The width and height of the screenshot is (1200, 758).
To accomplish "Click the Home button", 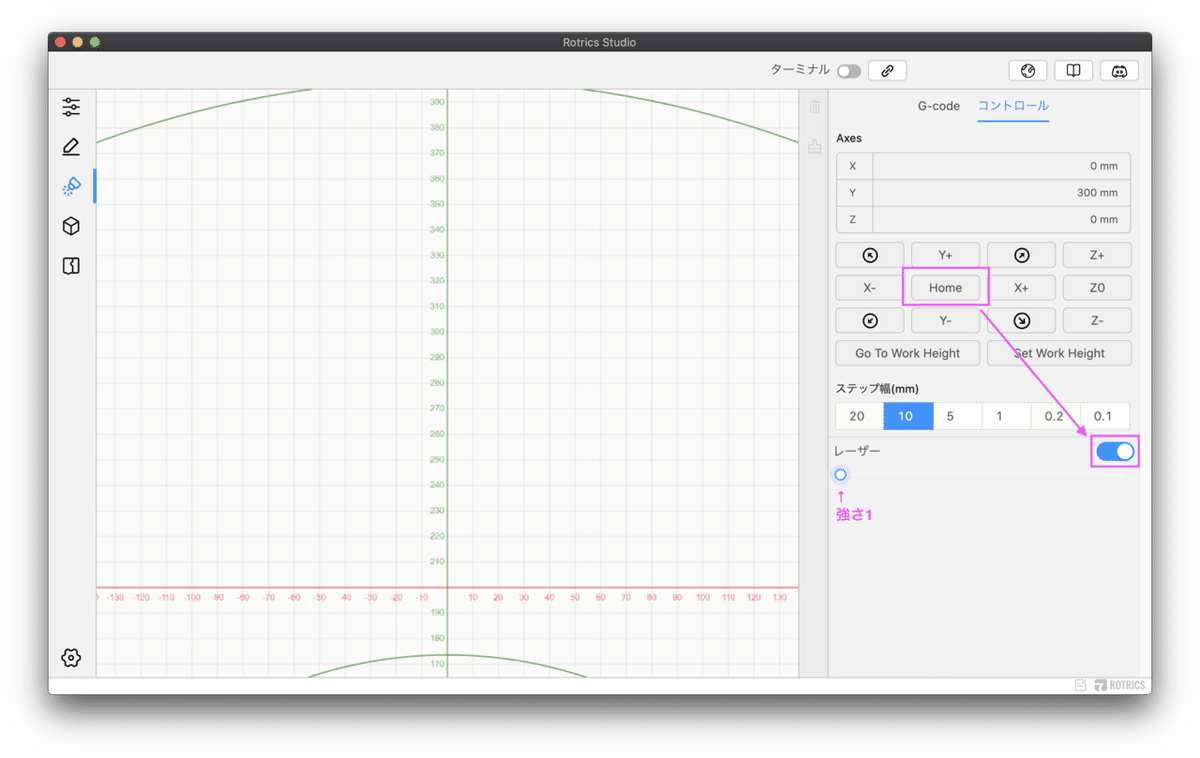I will pos(945,288).
